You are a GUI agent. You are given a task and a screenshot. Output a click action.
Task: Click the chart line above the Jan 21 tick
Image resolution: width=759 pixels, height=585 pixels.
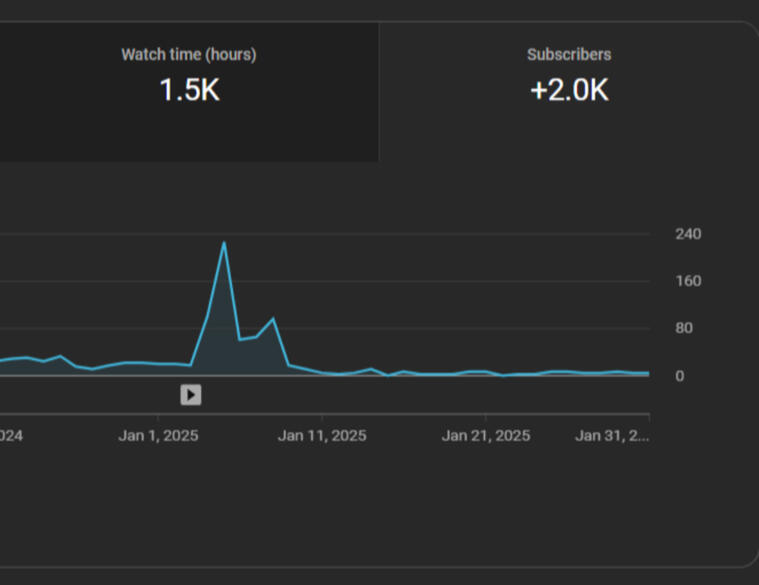pyautogui.click(x=486, y=371)
